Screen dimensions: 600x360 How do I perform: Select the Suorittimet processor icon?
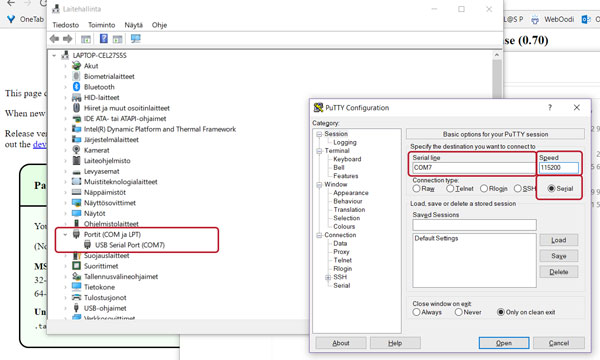point(77,266)
